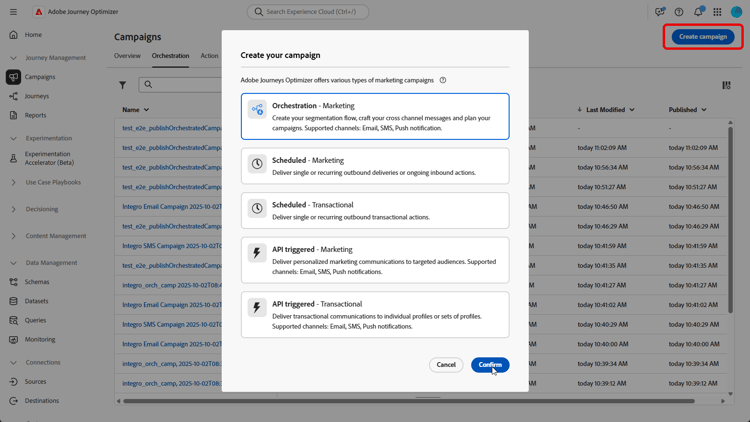This screenshot has height=422, width=750.
Task: Select API triggered - Marketing campaign type
Action: click(375, 260)
